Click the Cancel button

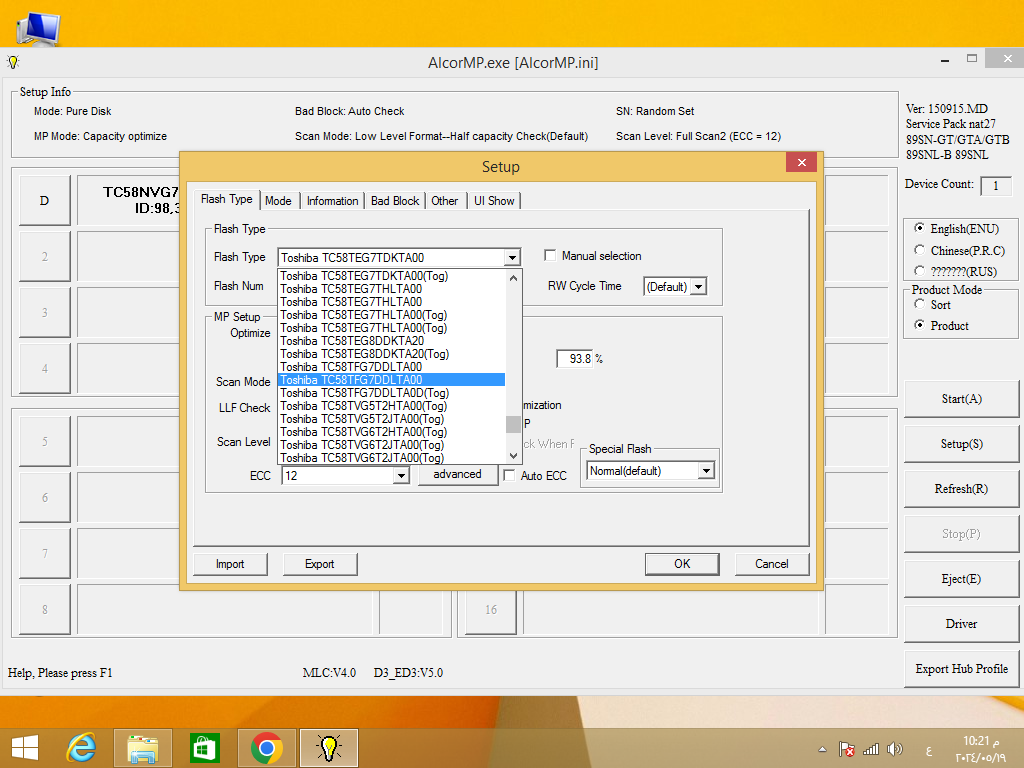[771, 564]
